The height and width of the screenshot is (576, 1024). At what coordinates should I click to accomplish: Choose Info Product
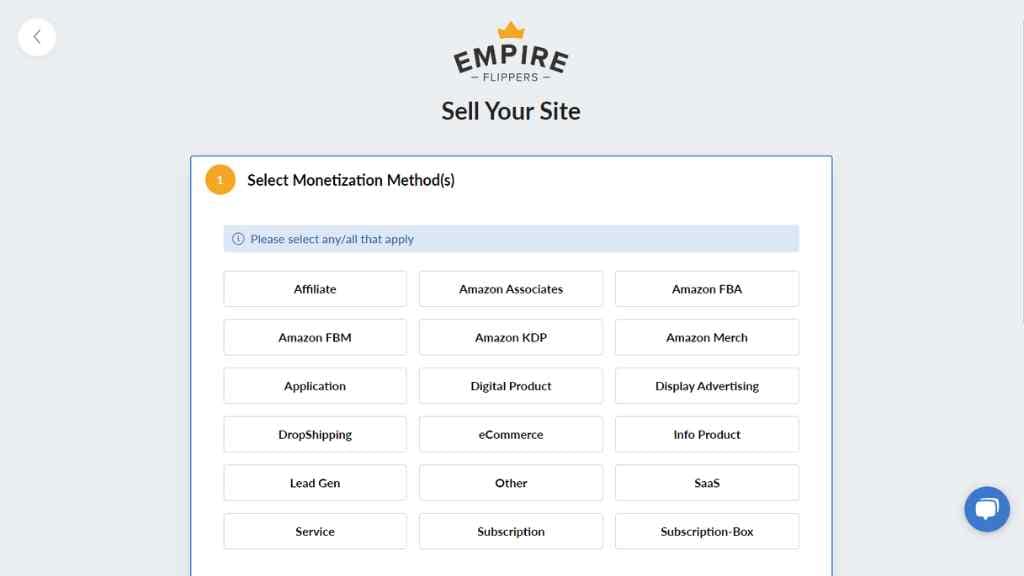click(x=706, y=434)
